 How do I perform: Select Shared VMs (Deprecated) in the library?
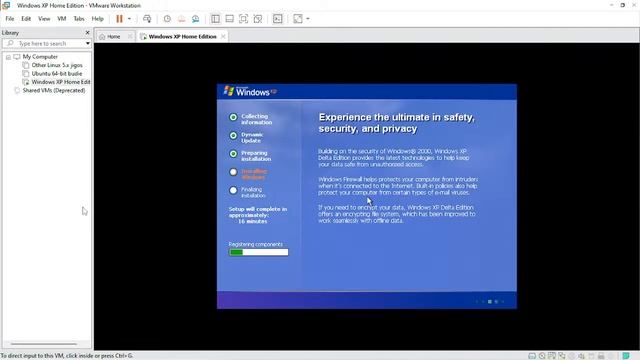(x=54, y=91)
